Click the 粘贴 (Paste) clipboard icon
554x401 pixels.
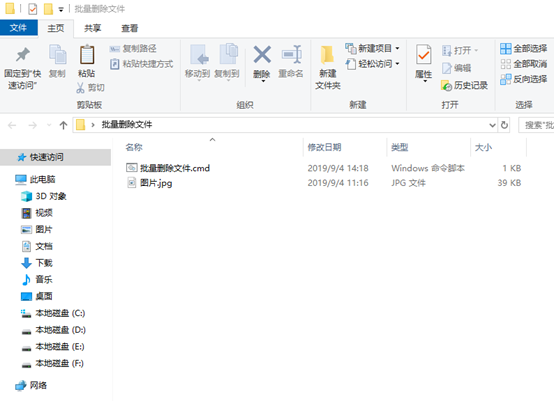click(87, 55)
